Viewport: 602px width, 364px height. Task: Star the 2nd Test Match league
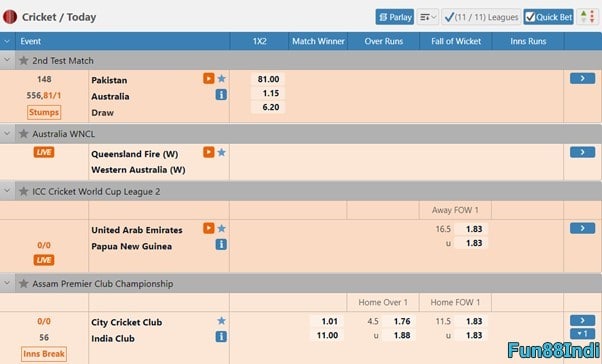pyautogui.click(x=24, y=60)
